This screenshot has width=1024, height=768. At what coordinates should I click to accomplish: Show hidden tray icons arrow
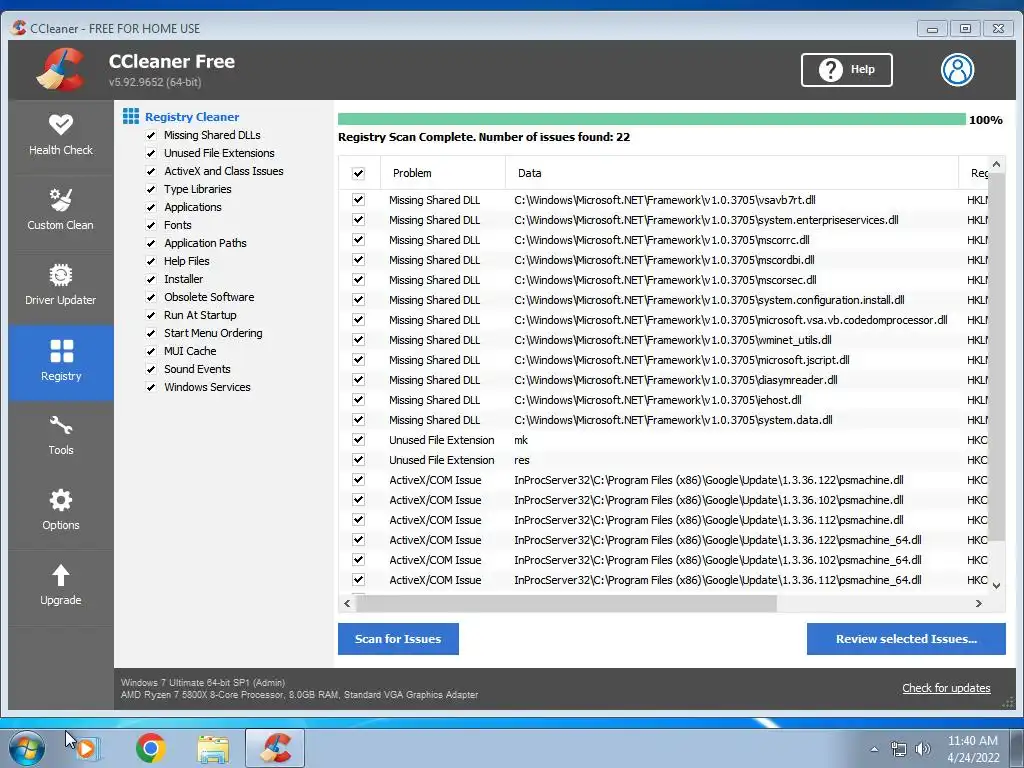874,749
